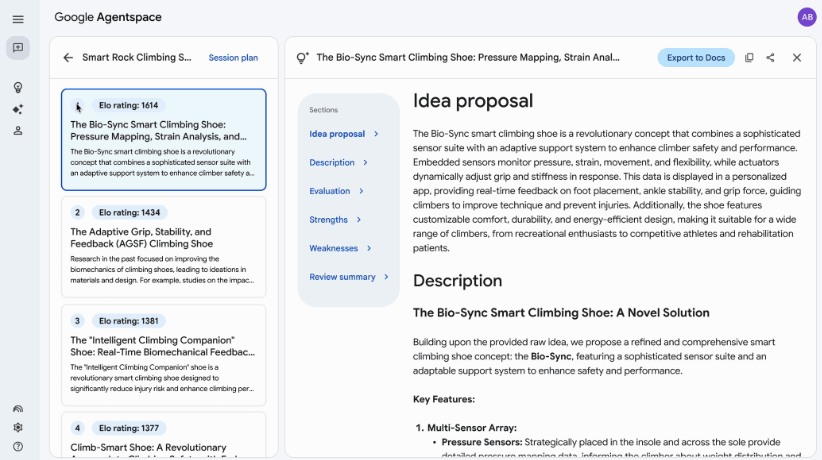Jump to the Idea proposal section
The image size is (822, 460).
[x=337, y=134]
